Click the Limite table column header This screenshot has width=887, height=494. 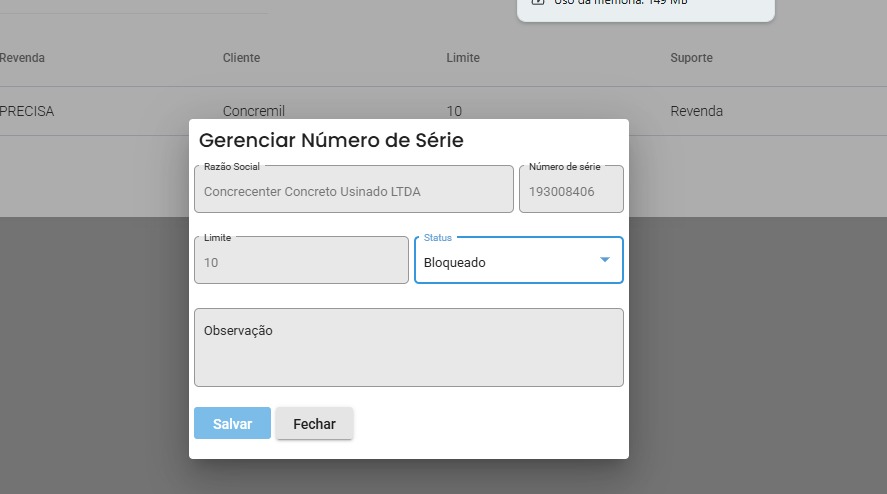[x=463, y=58]
